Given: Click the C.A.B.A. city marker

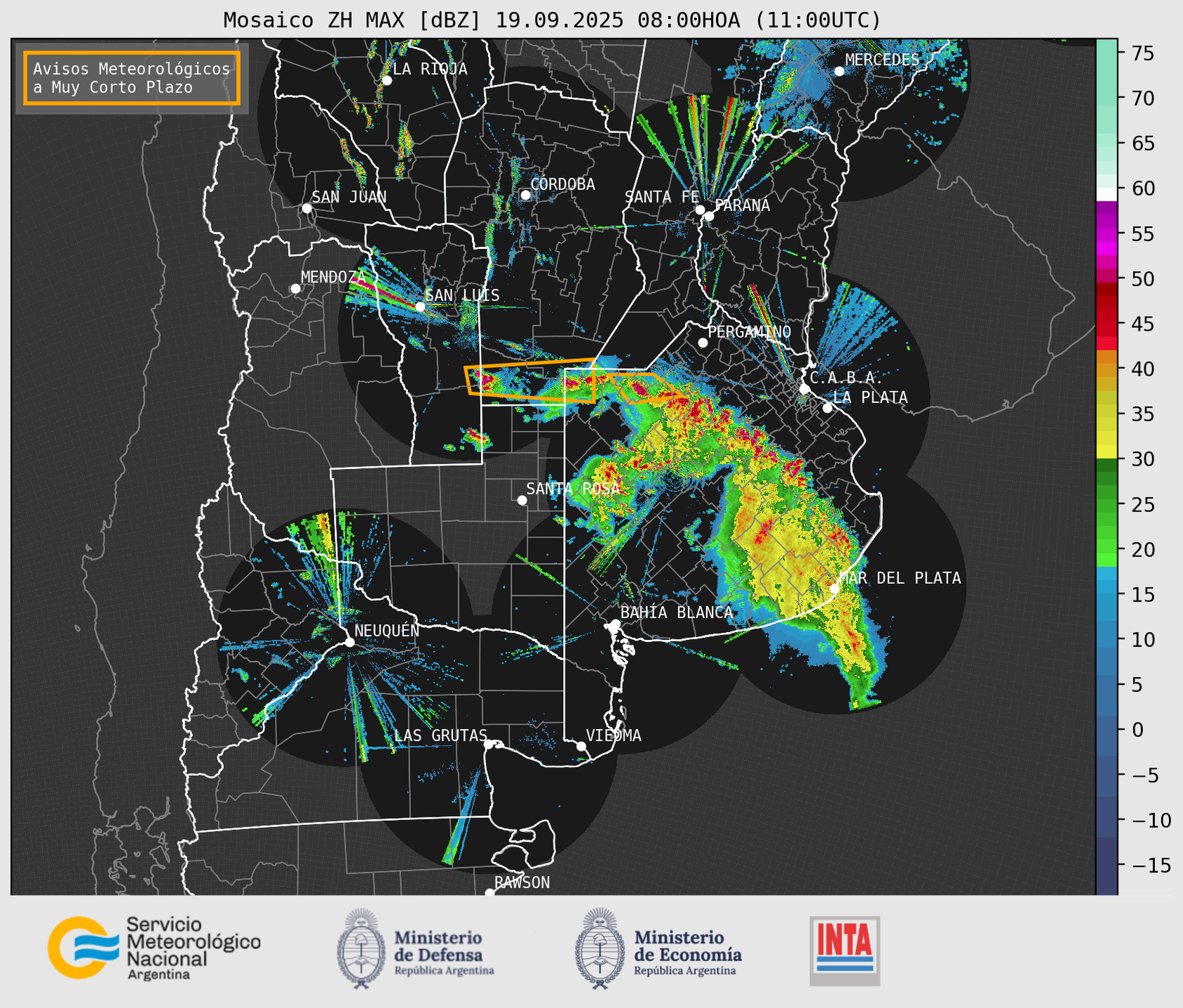Looking at the screenshot, I should (804, 389).
